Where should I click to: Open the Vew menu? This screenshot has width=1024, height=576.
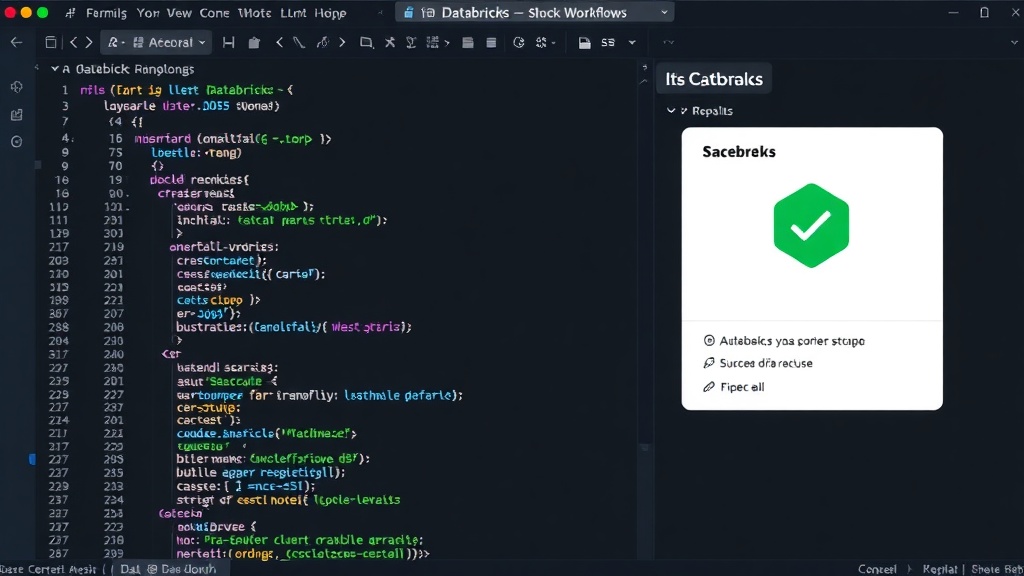pyautogui.click(x=179, y=12)
